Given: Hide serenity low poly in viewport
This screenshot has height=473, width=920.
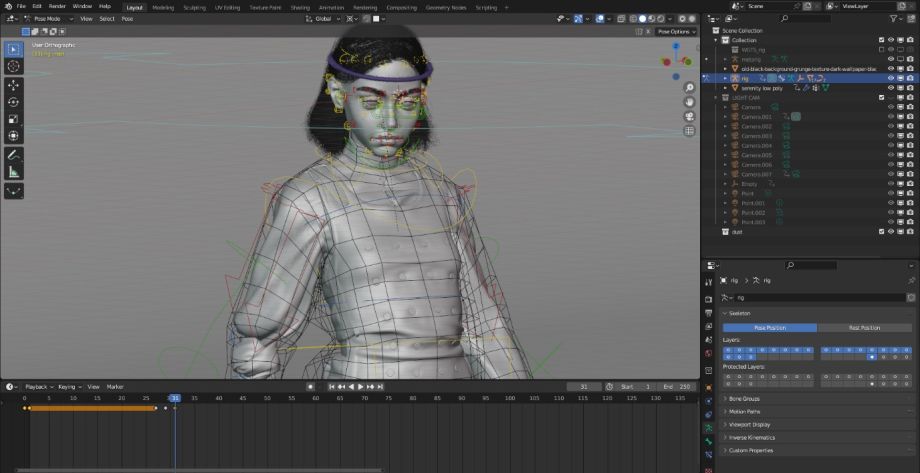Looking at the screenshot, I should coord(891,88).
